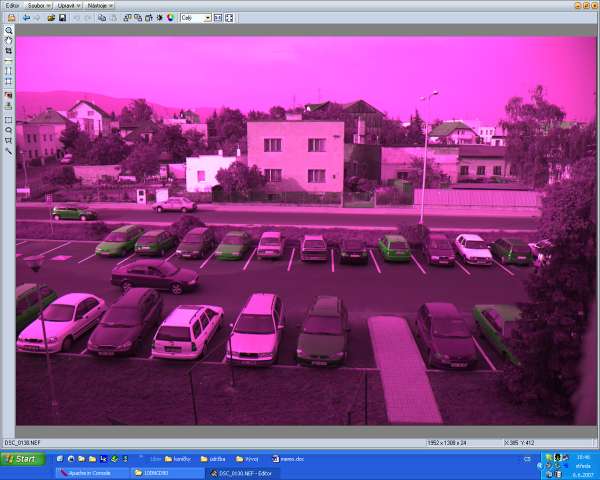Open the color adjustment wheel icon
600x480 pixels.
170,18
